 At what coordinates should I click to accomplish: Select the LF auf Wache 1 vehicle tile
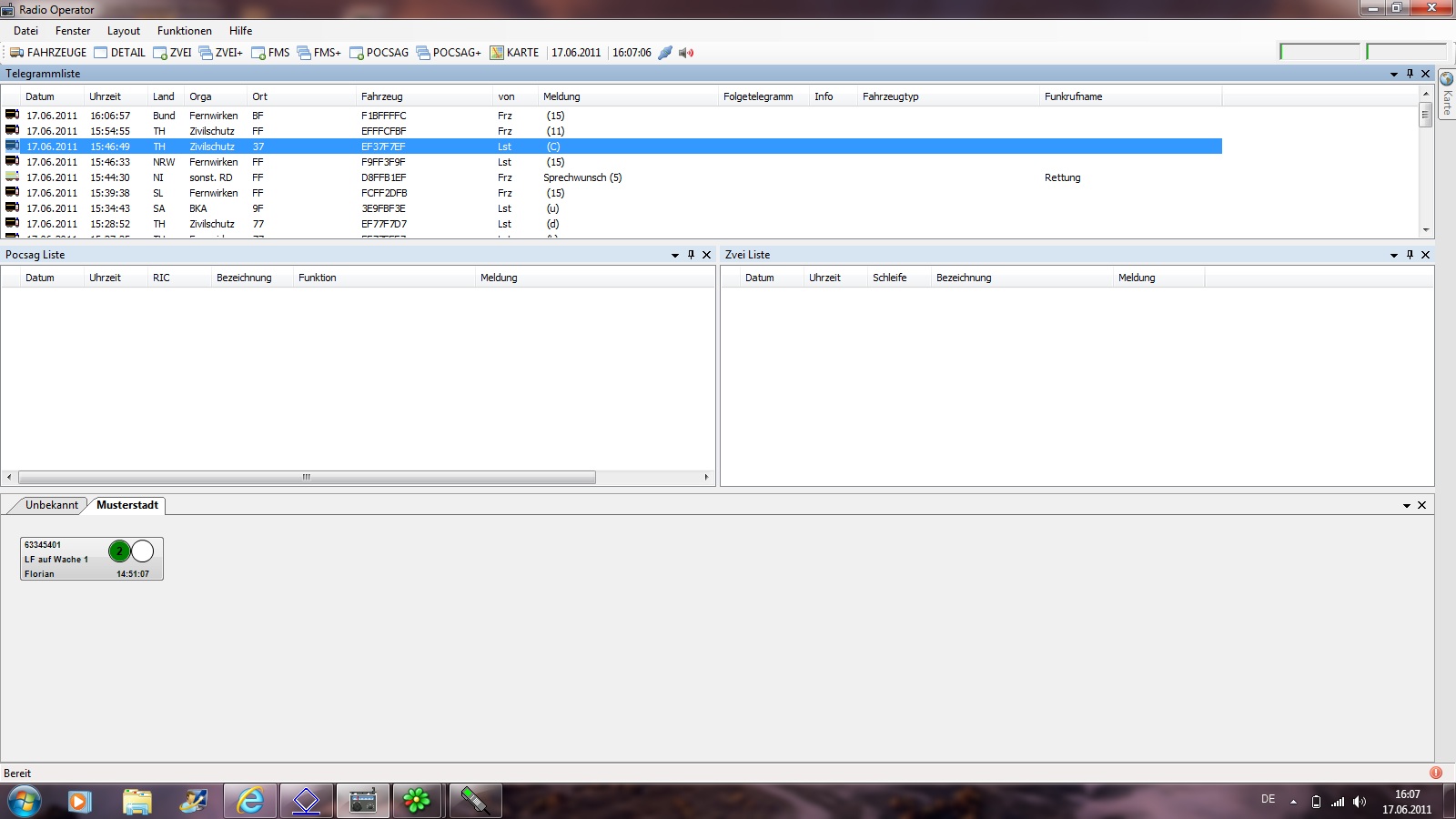[91, 559]
